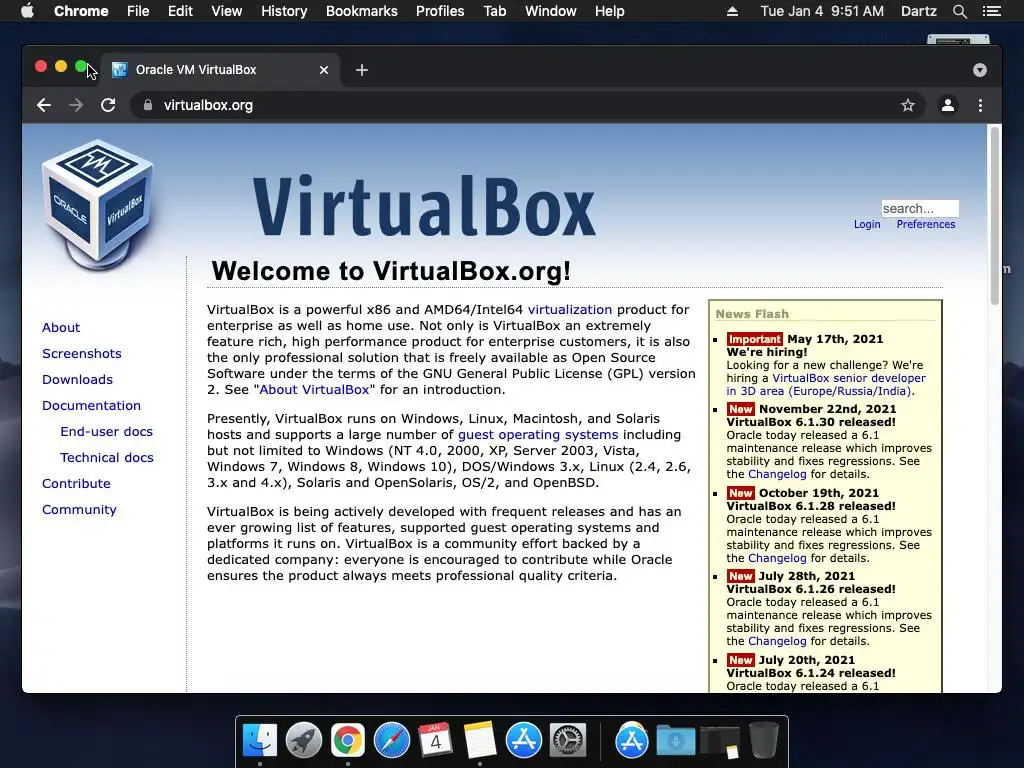1024x768 pixels.
Task: Follow the virtualization link in intro text
Action: coord(569,310)
